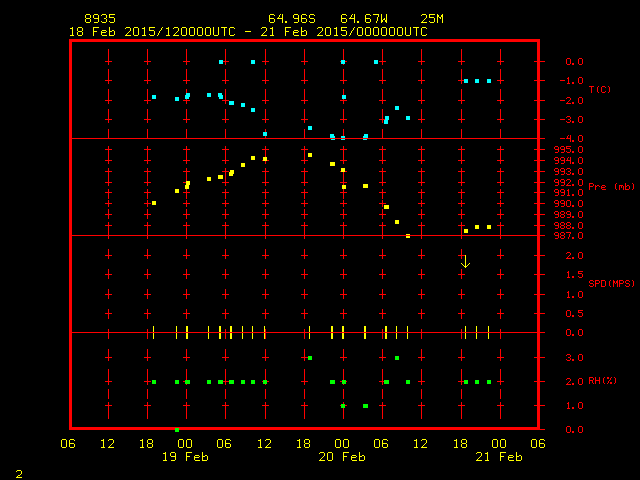Image resolution: width=640 pixels, height=480 pixels.
Task: Click the 989.0 pressure tick label
Action: pos(569,215)
